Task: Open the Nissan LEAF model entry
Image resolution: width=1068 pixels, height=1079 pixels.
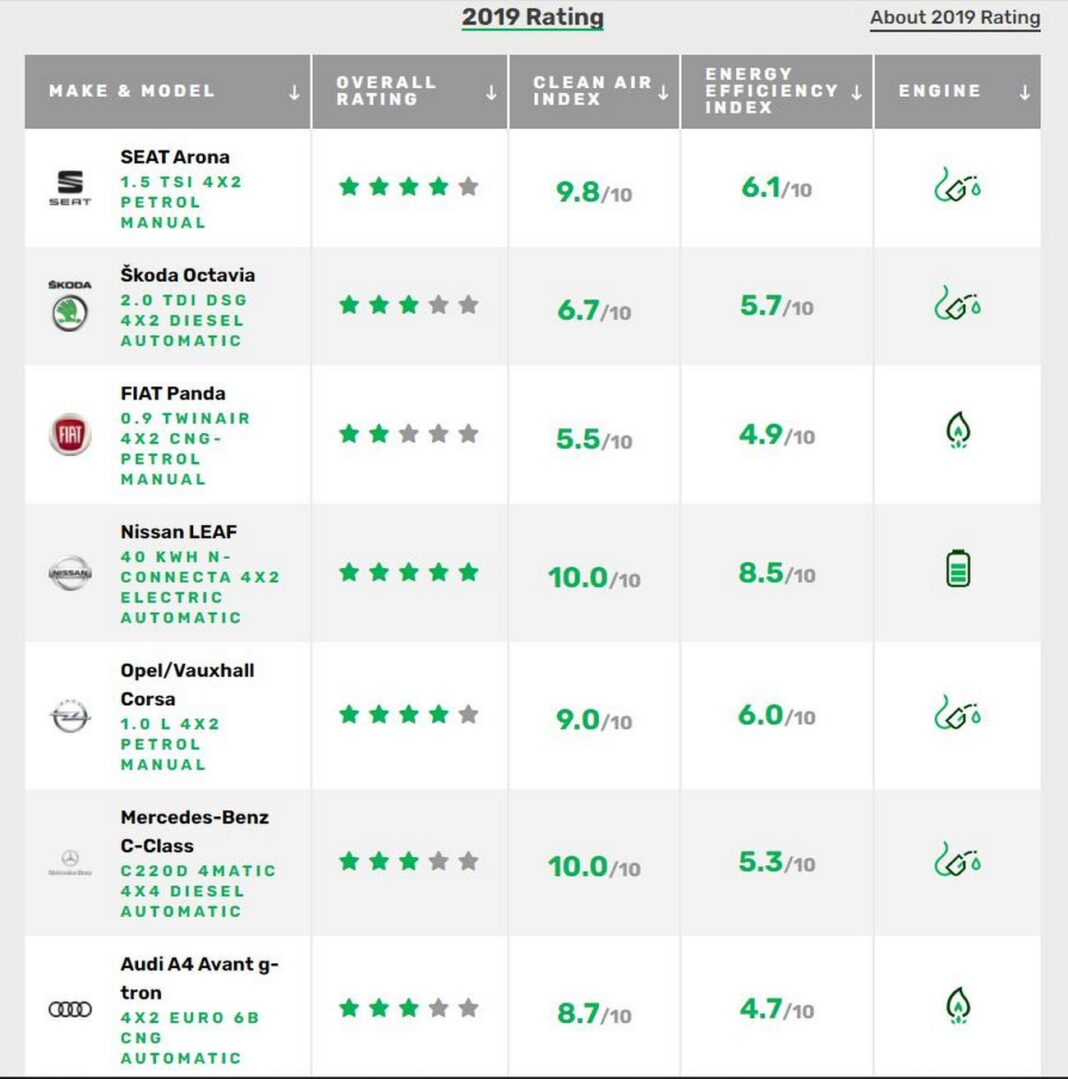Action: coord(179,532)
